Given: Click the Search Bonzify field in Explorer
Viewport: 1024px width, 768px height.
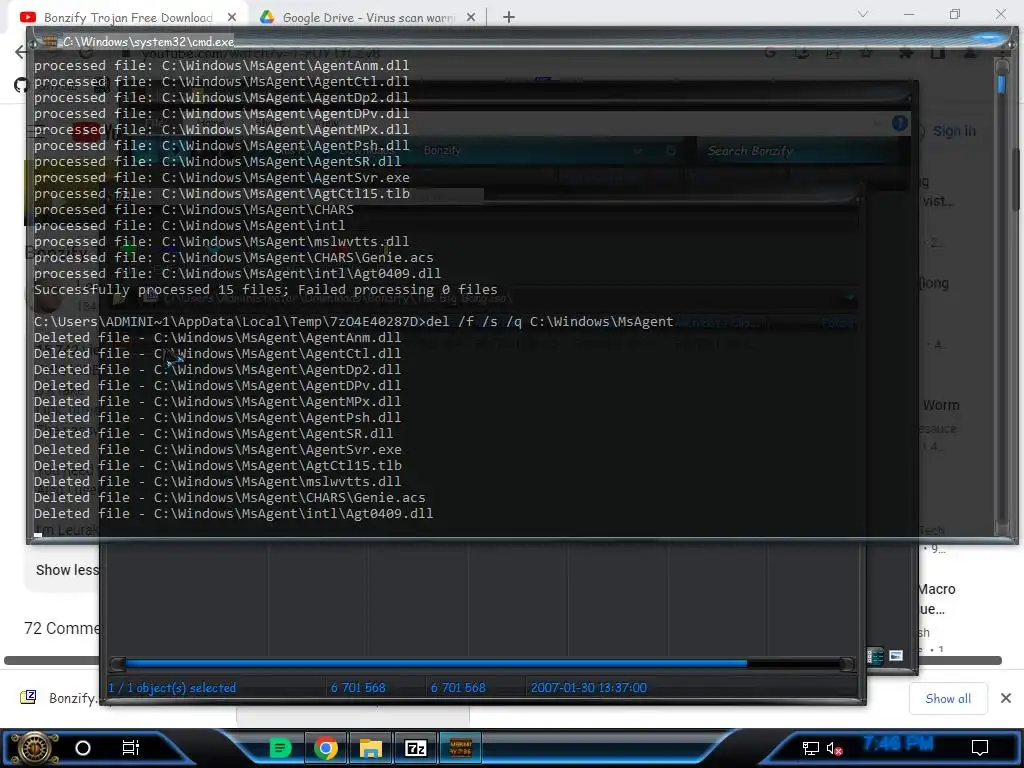Looking at the screenshot, I should 800,151.
